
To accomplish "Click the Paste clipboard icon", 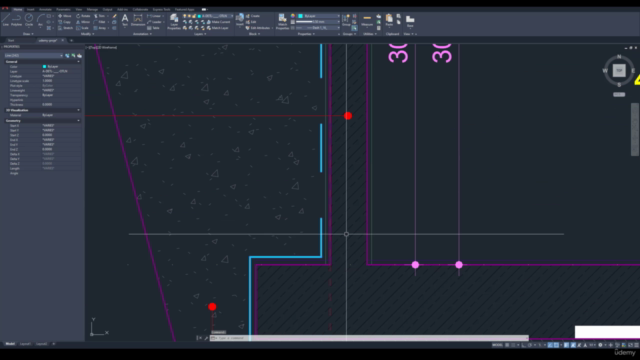I will (389, 20).
